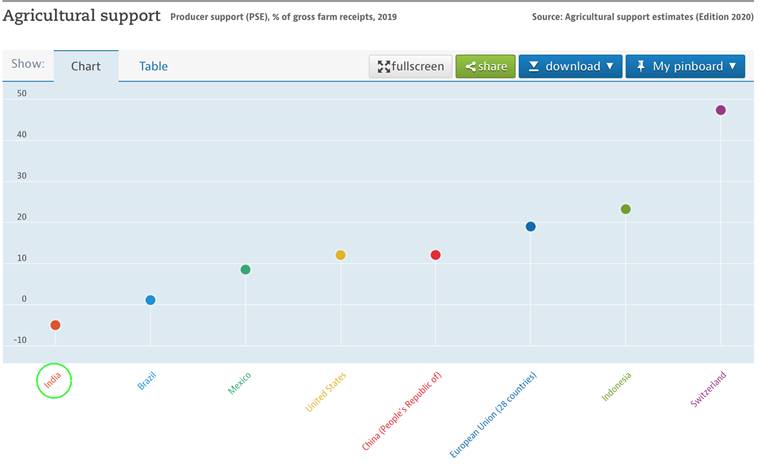The width and height of the screenshot is (759, 474).
Task: Click the green share button
Action: tap(485, 66)
